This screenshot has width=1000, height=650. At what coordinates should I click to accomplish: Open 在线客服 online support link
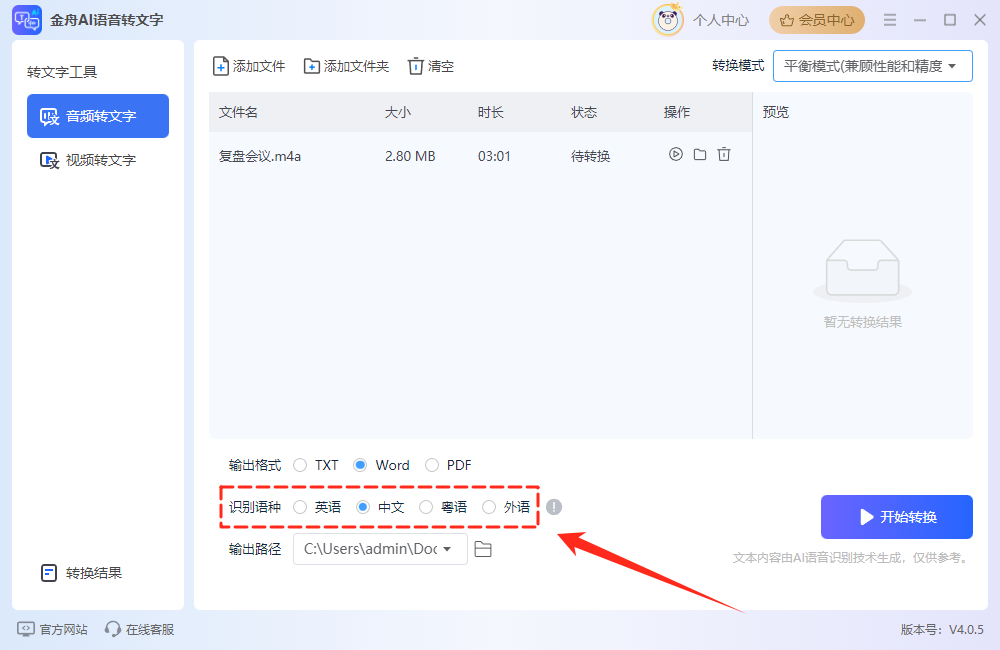point(140,630)
